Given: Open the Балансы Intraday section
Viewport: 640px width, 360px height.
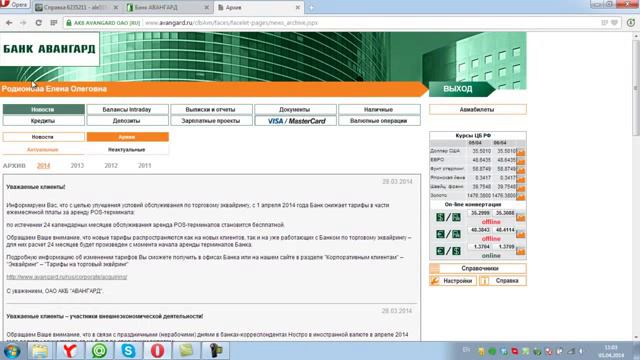Looking at the screenshot, I should pyautogui.click(x=127, y=109).
